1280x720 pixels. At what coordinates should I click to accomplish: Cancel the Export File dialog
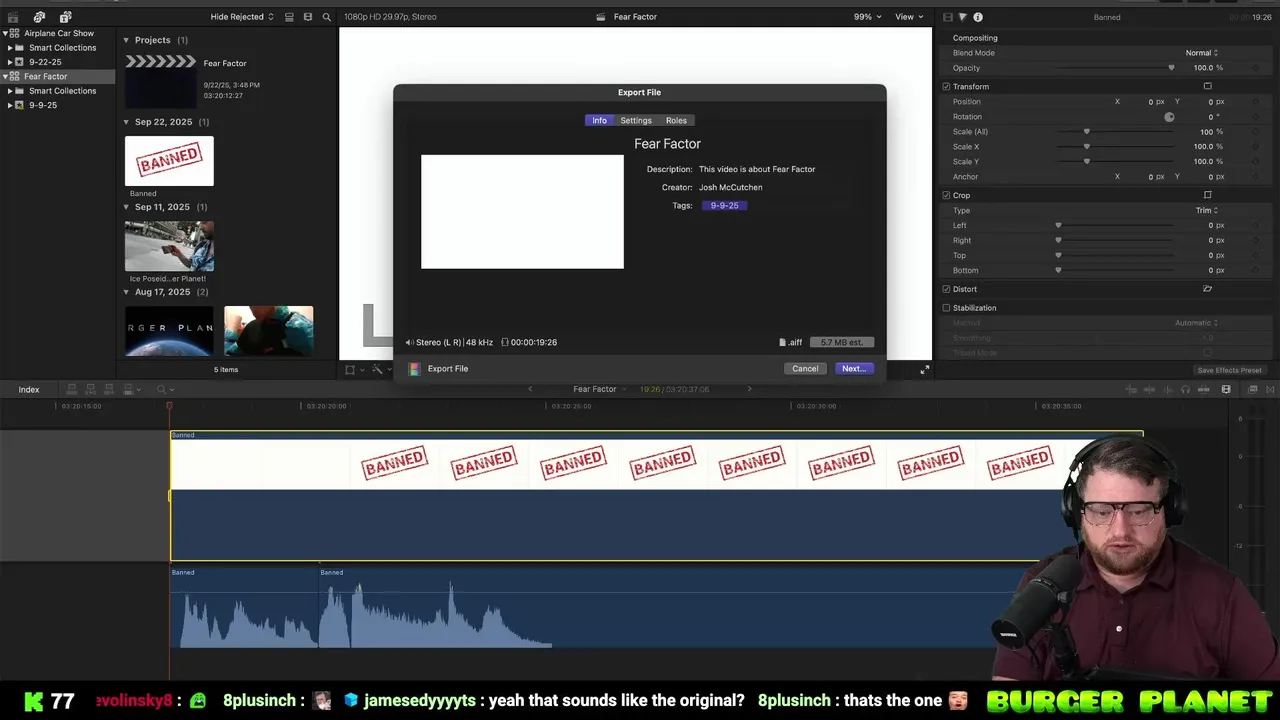point(805,369)
